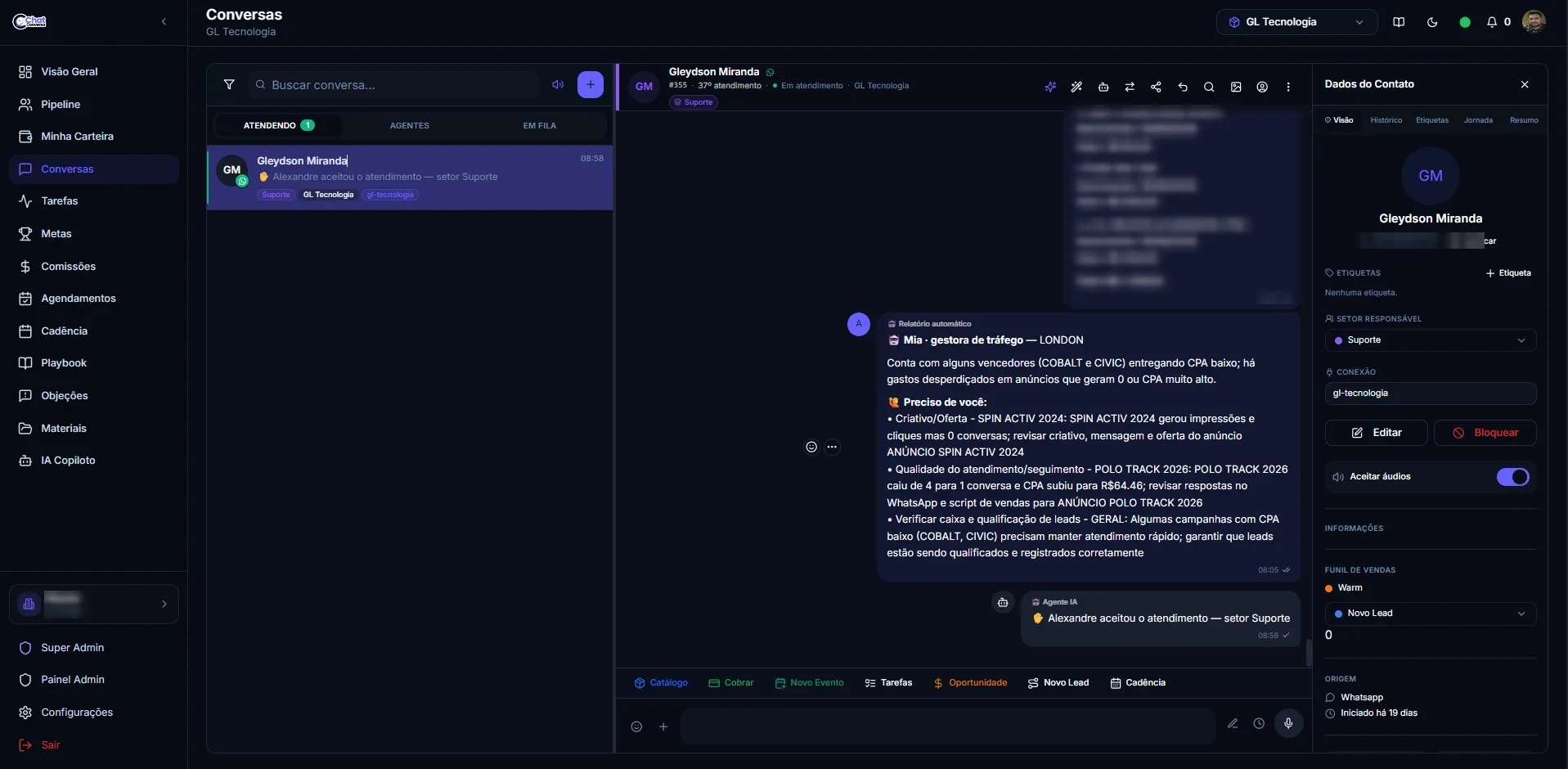Switch to the Agentes tab
Screen dimensions: 1568x769
(410, 125)
